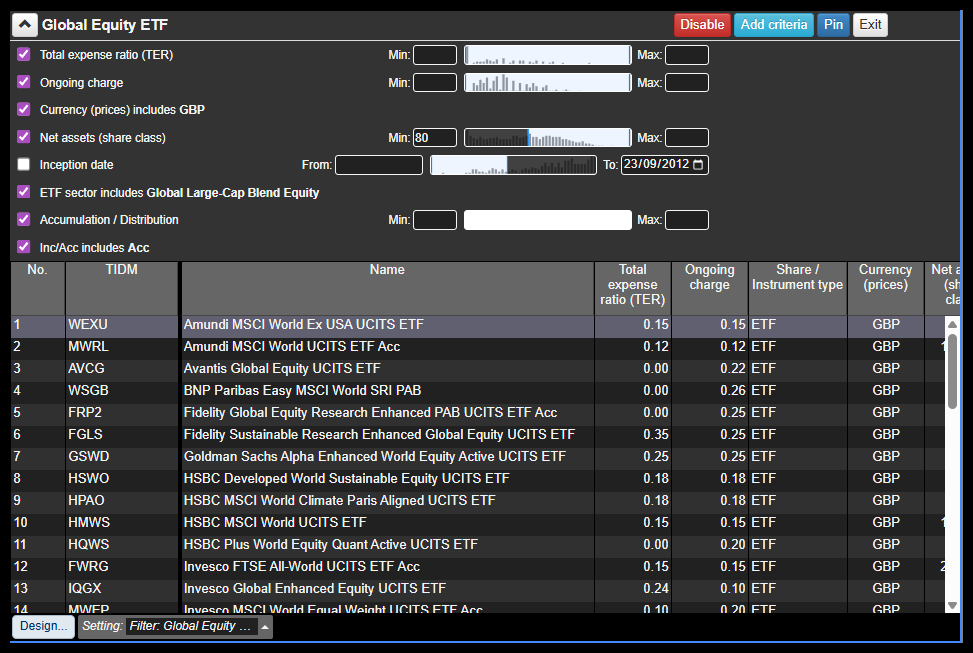Click the scroll up arrow of results table

coord(952,324)
